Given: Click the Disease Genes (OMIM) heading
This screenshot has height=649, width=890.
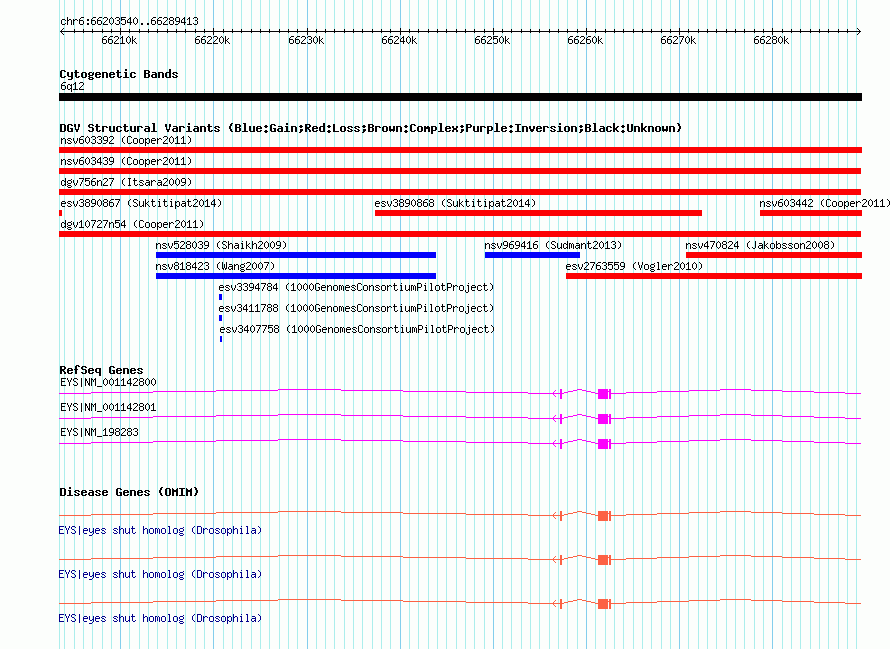Looking at the screenshot, I should click(x=129, y=492).
